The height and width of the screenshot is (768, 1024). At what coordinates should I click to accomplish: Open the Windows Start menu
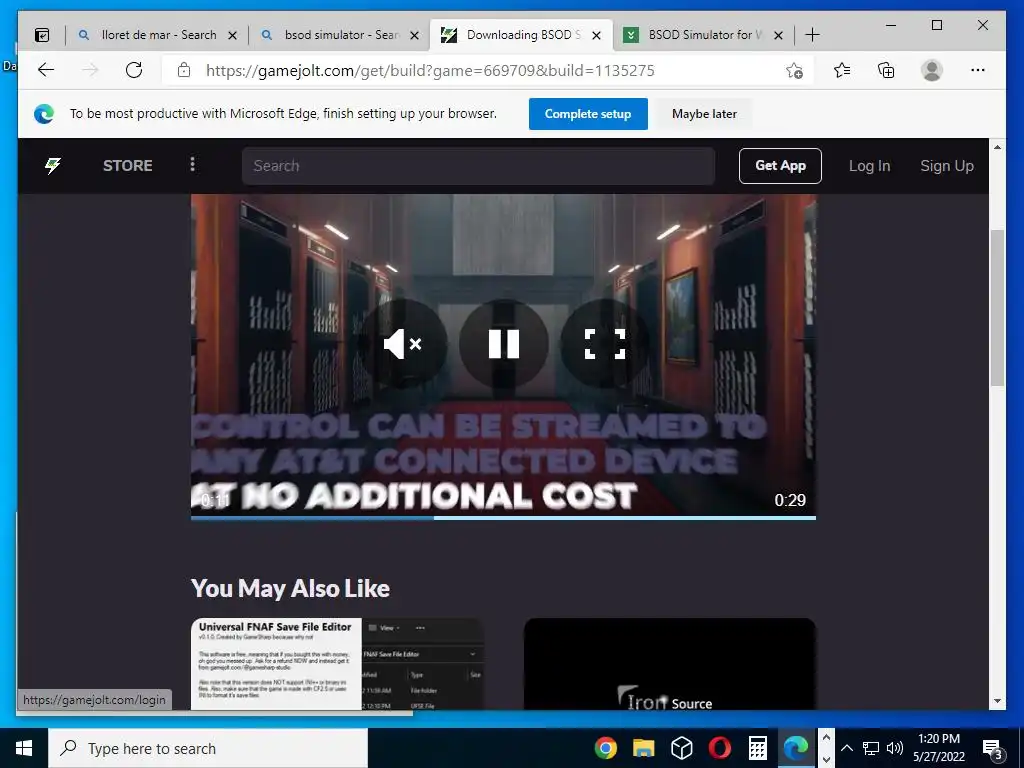tap(24, 748)
